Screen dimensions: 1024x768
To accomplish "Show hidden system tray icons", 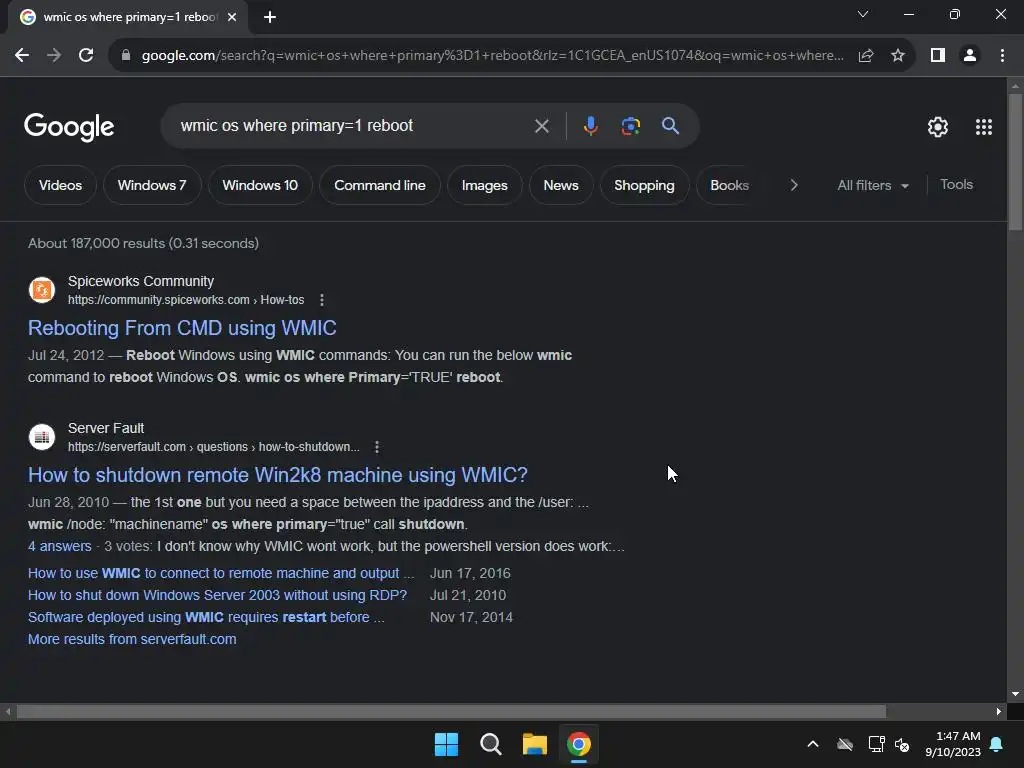I will pyautogui.click(x=813, y=744).
